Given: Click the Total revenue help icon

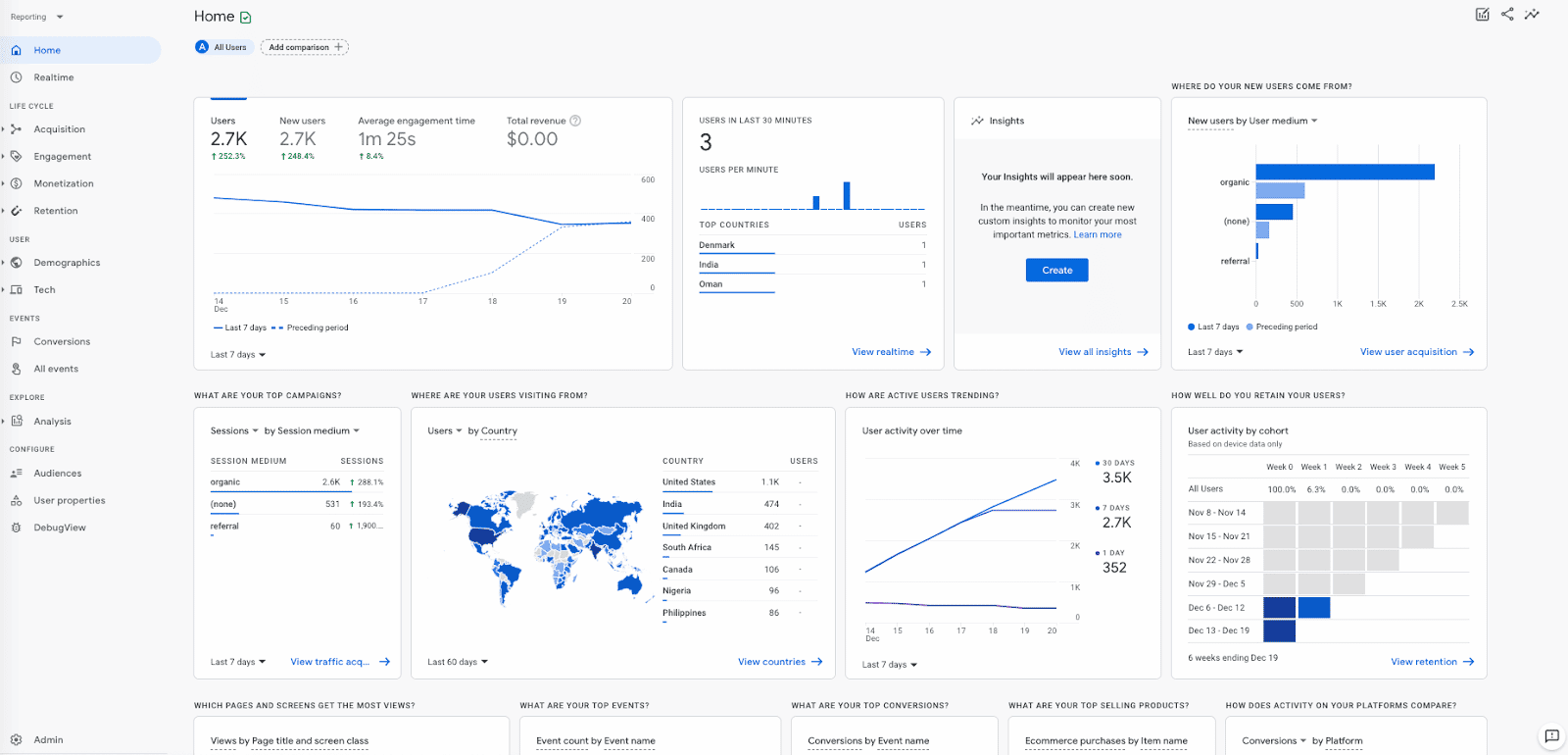Looking at the screenshot, I should coord(575,121).
